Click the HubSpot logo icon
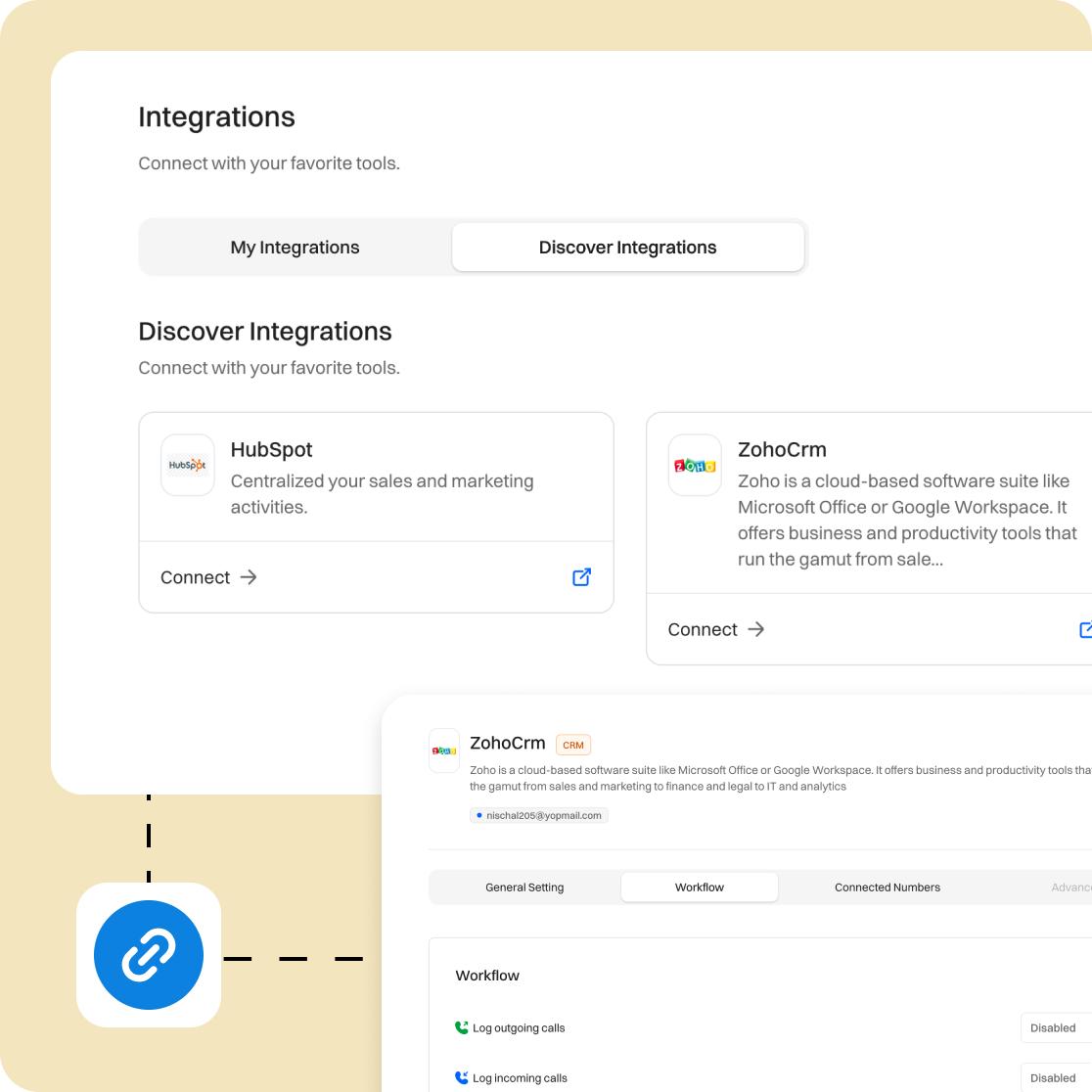This screenshot has height=1092, width=1092. pos(187,465)
